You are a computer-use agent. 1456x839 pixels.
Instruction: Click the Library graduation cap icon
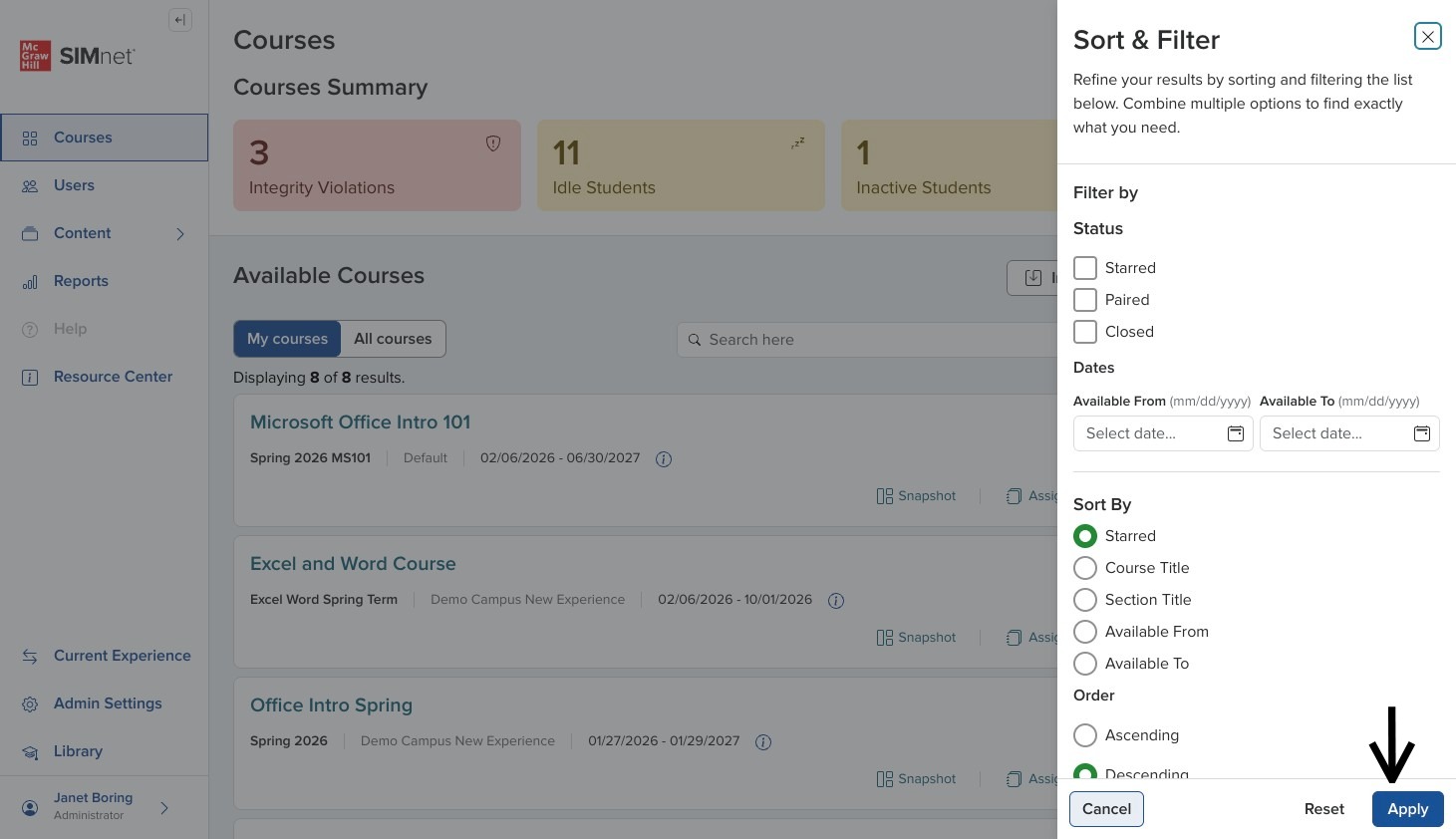(30, 752)
